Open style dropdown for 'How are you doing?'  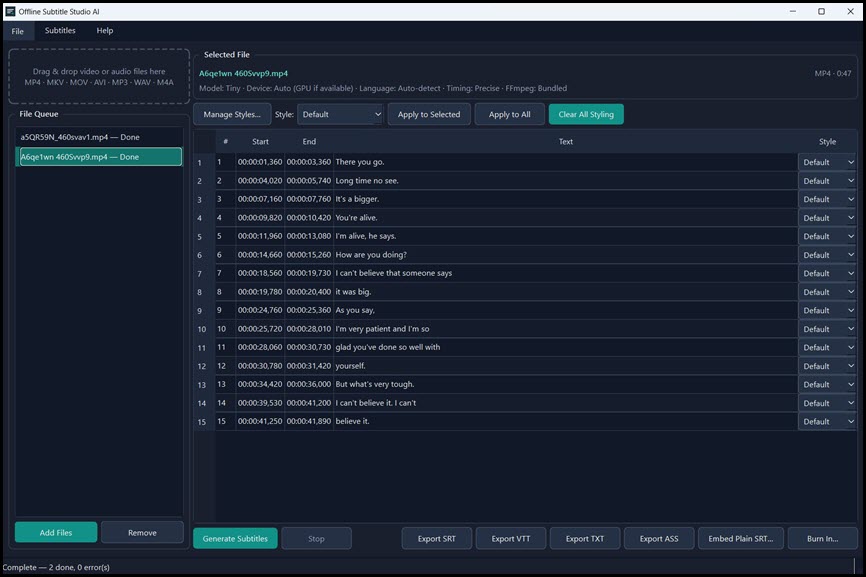(x=827, y=255)
